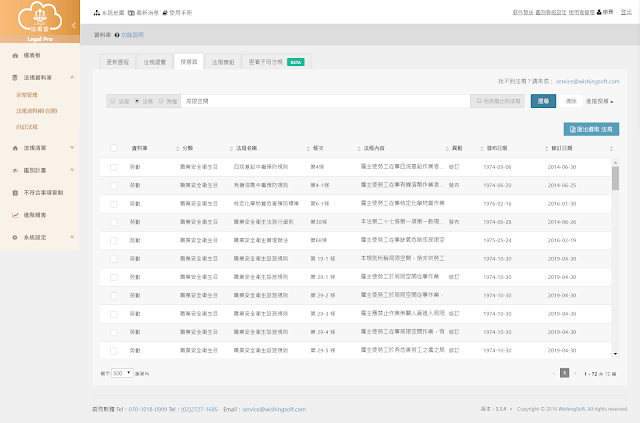The height and width of the screenshot is (423, 640).
Task: Click the 進階報表 chart icon
Action: pyautogui.click(x=15, y=215)
